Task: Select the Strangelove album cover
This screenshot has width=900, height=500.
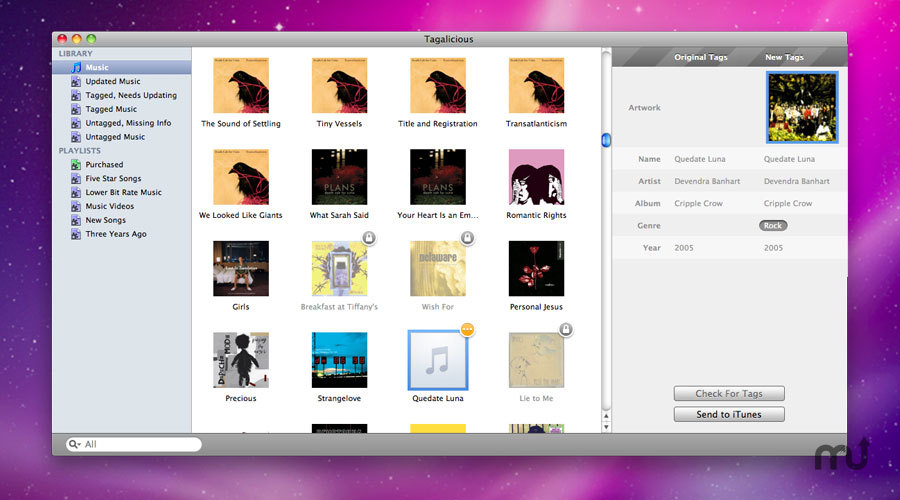Action: (339, 360)
